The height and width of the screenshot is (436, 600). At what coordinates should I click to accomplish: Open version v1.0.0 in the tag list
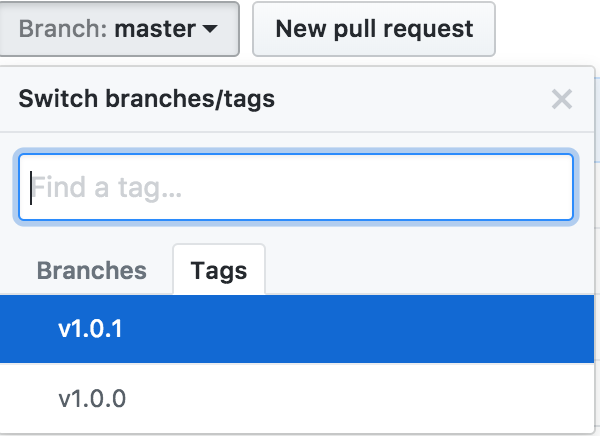(297, 398)
